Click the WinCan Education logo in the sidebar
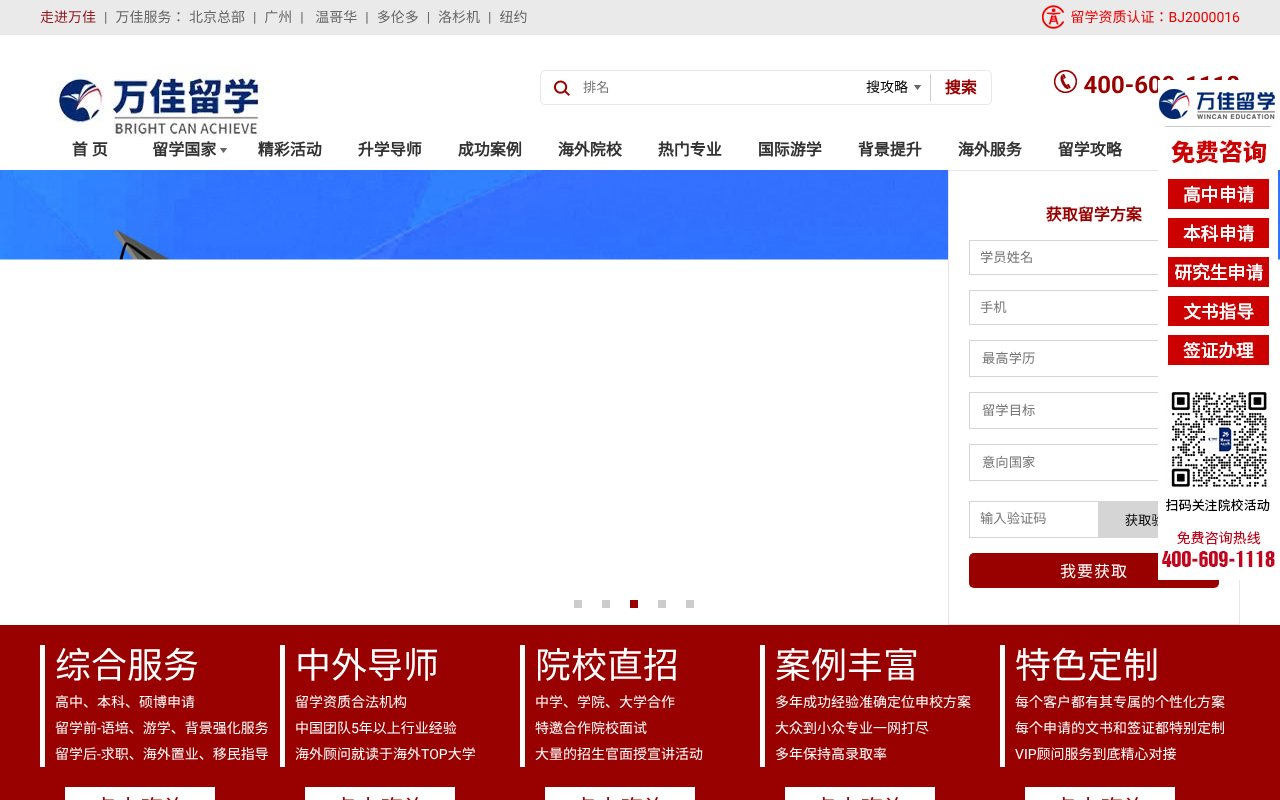The width and height of the screenshot is (1280, 800). pos(1218,103)
